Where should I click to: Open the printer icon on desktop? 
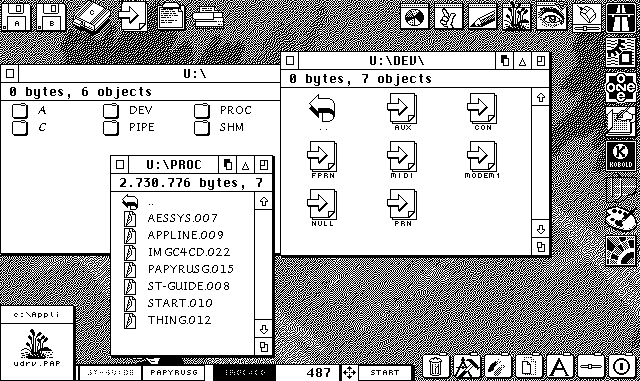click(208, 18)
